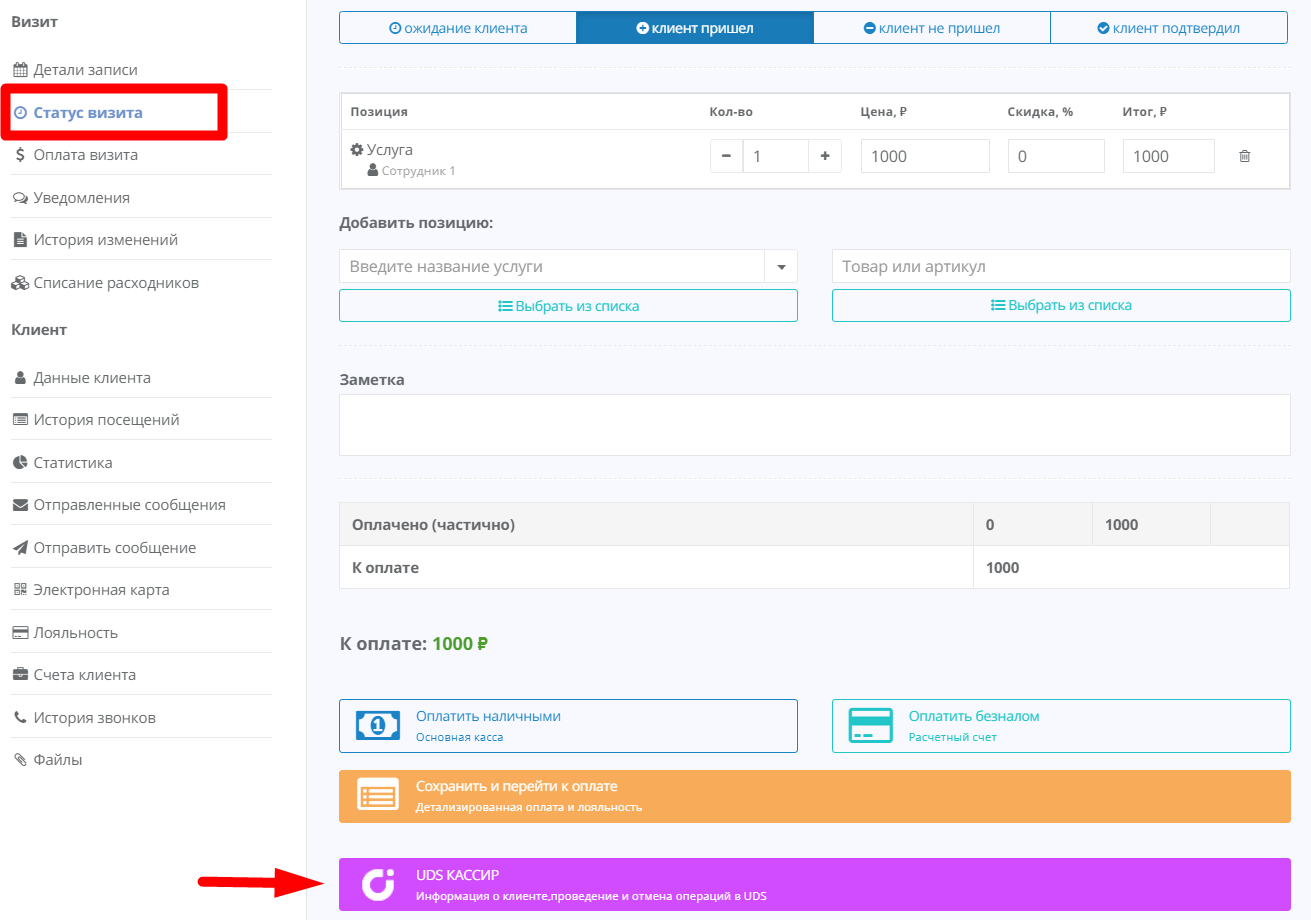Screen dimensions: 1311x920
Task: Click the envelope icon beside Отправленные сообщения
Action: coord(19,505)
